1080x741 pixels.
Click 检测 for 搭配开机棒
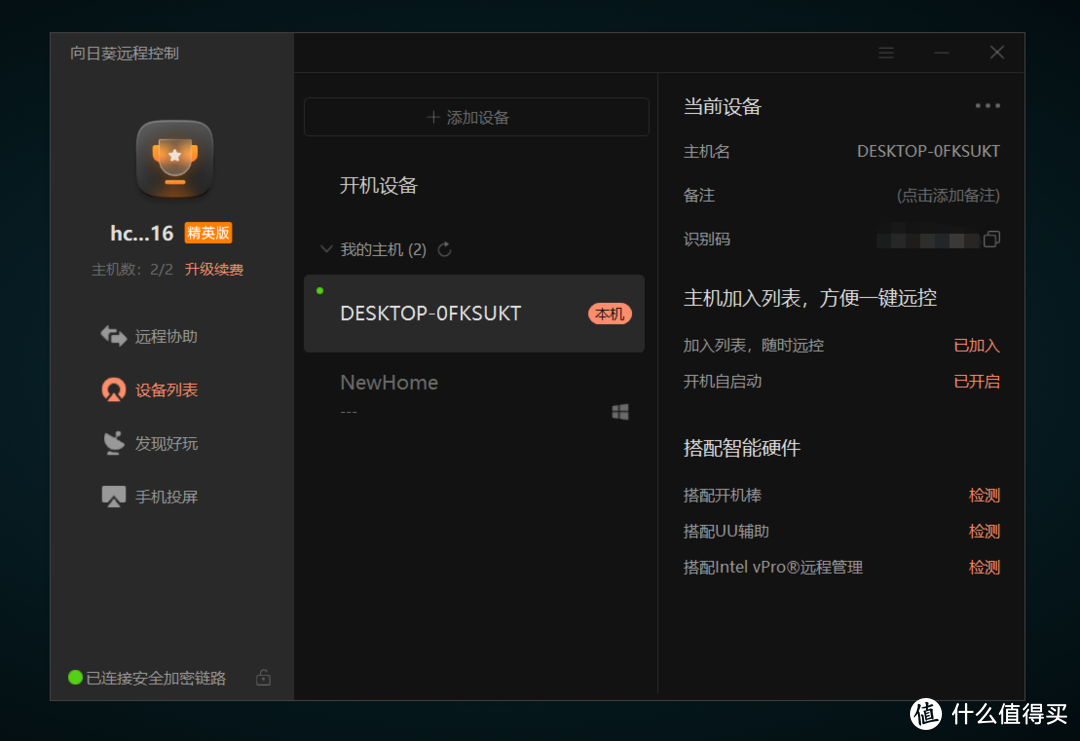(x=984, y=495)
